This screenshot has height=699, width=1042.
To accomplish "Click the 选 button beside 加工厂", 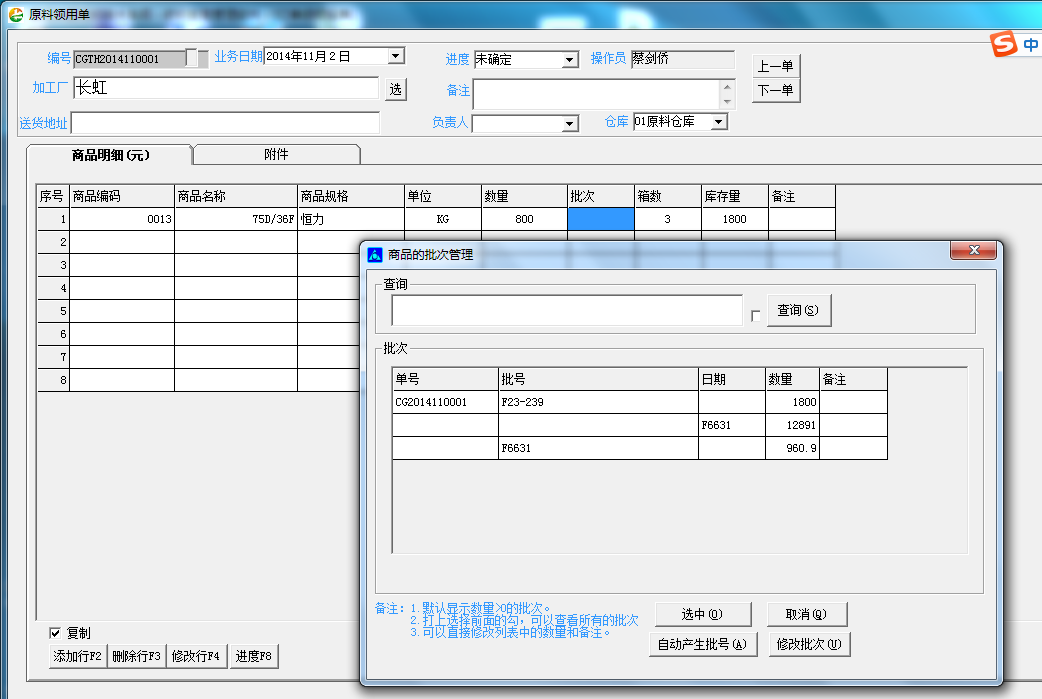I will coord(395,89).
